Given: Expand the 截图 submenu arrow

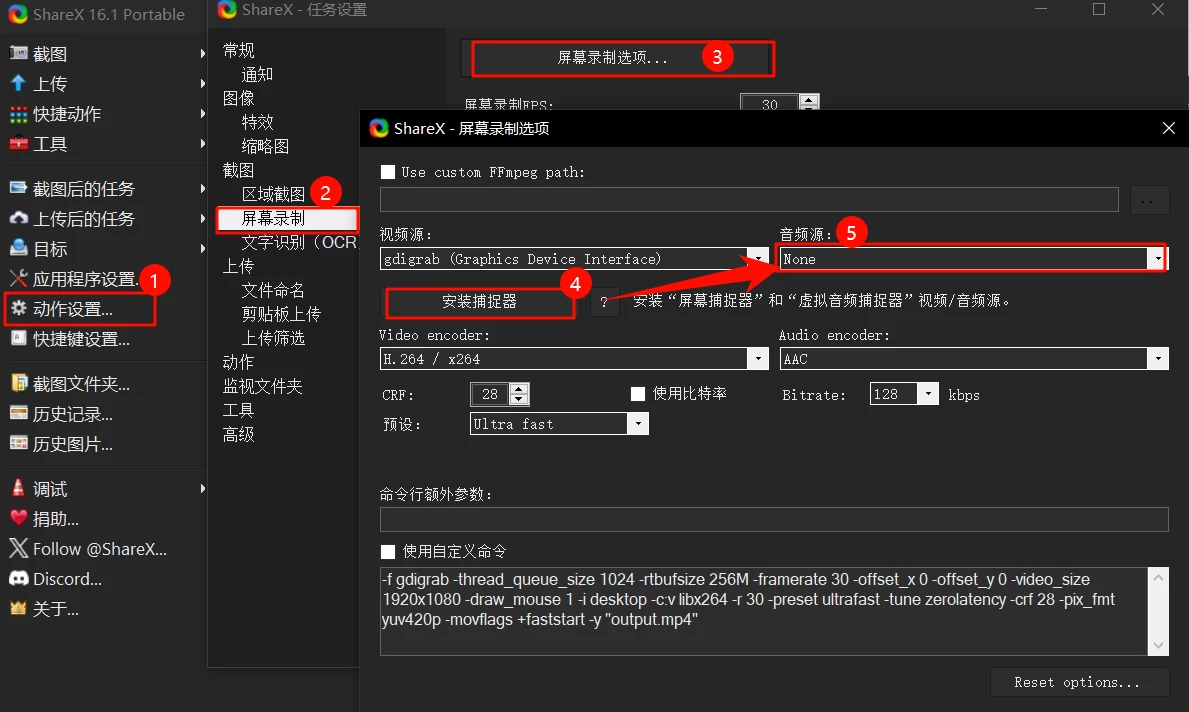Looking at the screenshot, I should pos(202,53).
